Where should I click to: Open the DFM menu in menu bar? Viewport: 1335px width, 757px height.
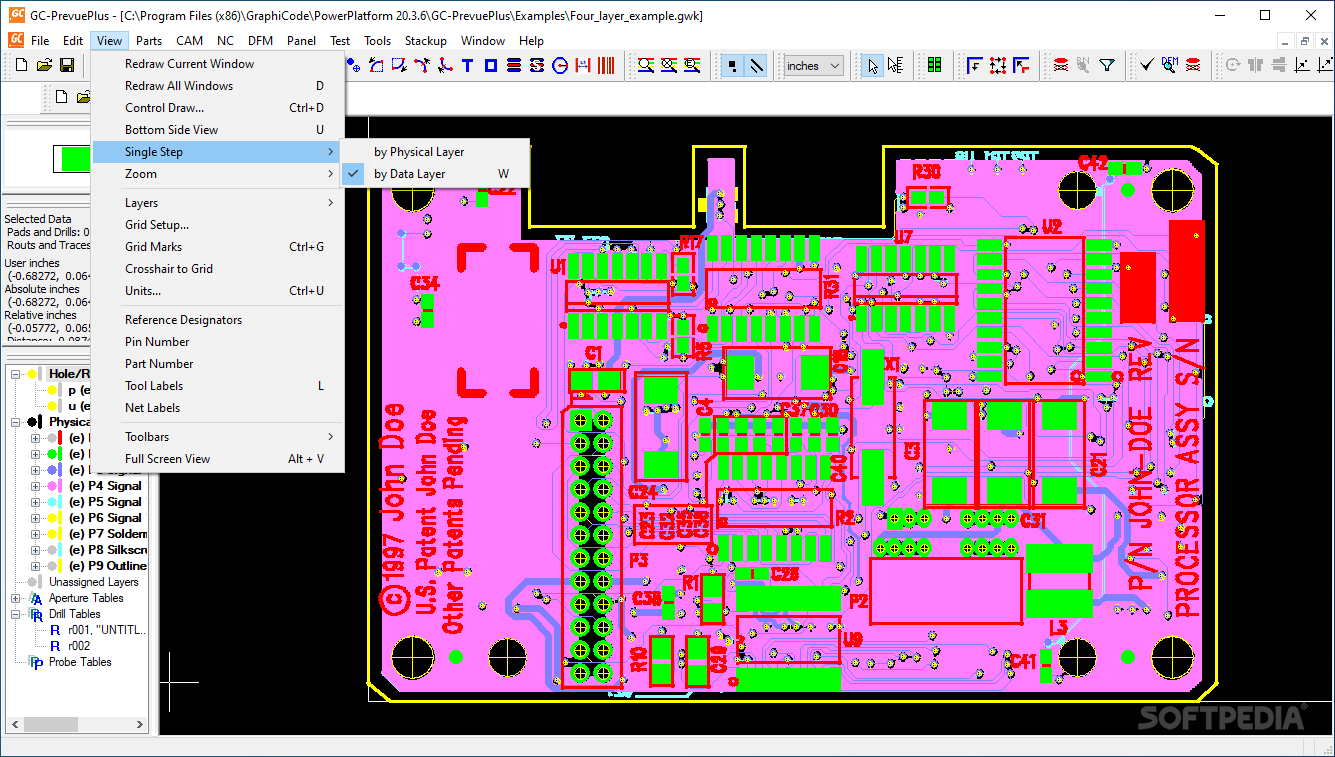(x=260, y=41)
